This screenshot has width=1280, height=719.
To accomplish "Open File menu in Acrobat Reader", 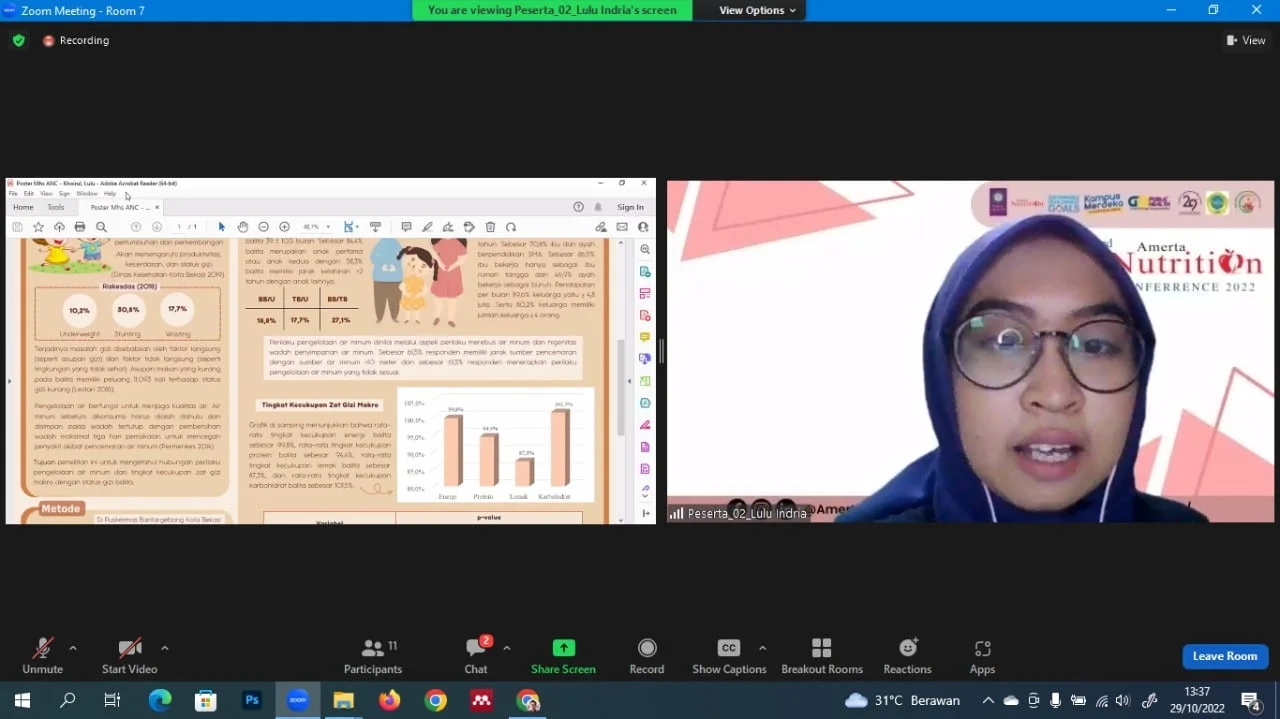I will (x=13, y=194).
